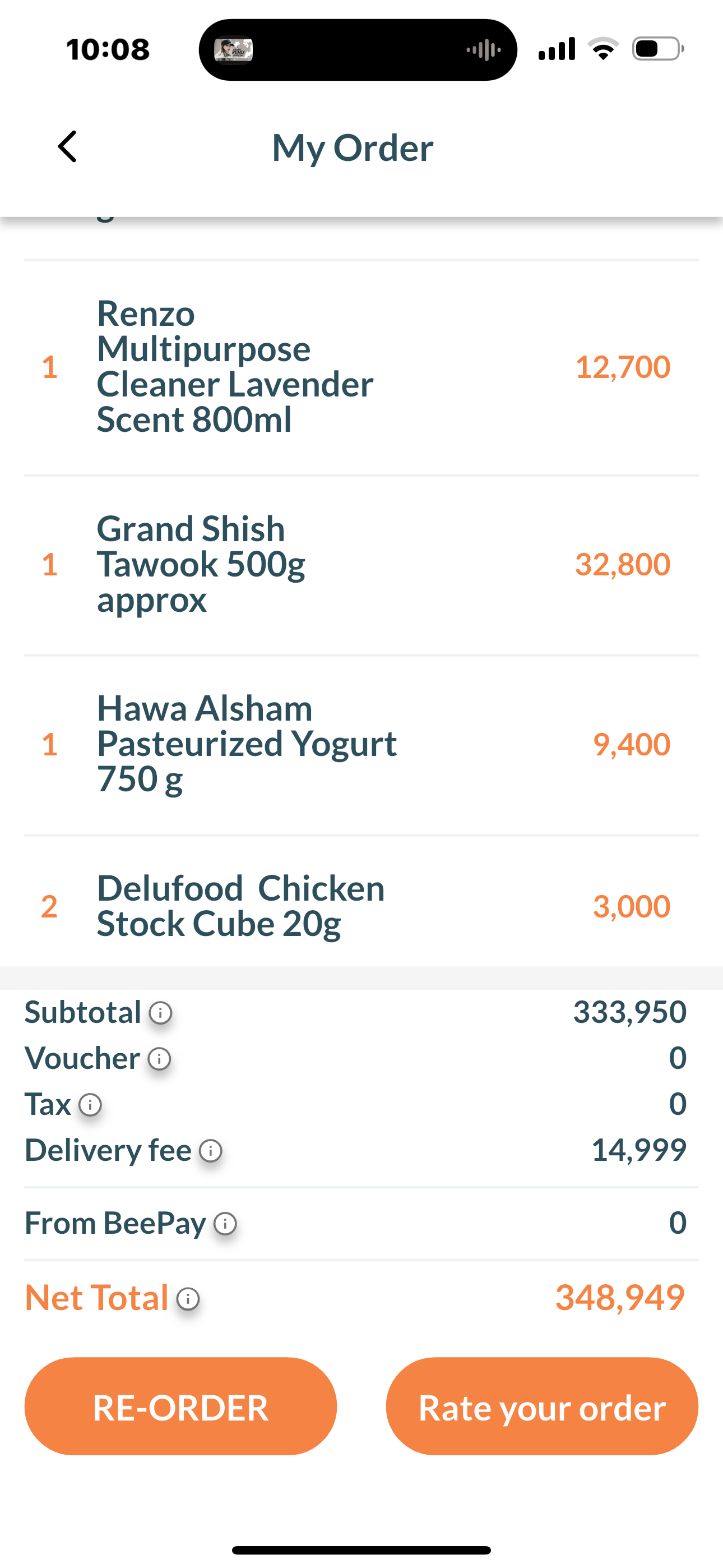Open the Delivery fee info icon
This screenshot has width=723, height=1568.
click(x=211, y=1151)
